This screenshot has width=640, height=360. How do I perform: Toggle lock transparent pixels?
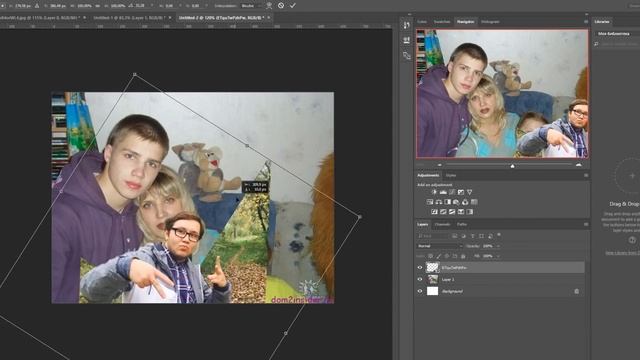[430, 256]
